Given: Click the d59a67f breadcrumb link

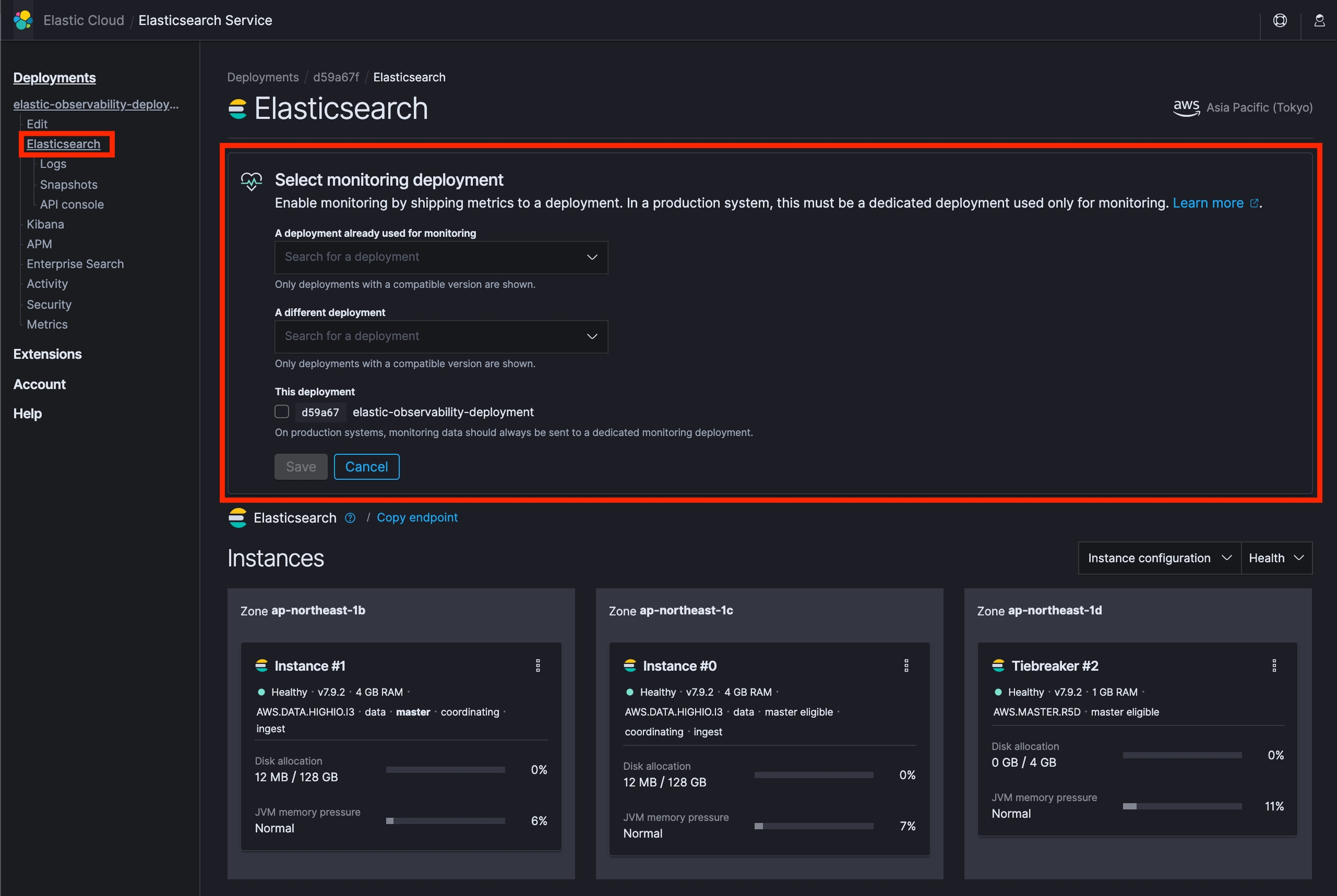Looking at the screenshot, I should point(335,77).
